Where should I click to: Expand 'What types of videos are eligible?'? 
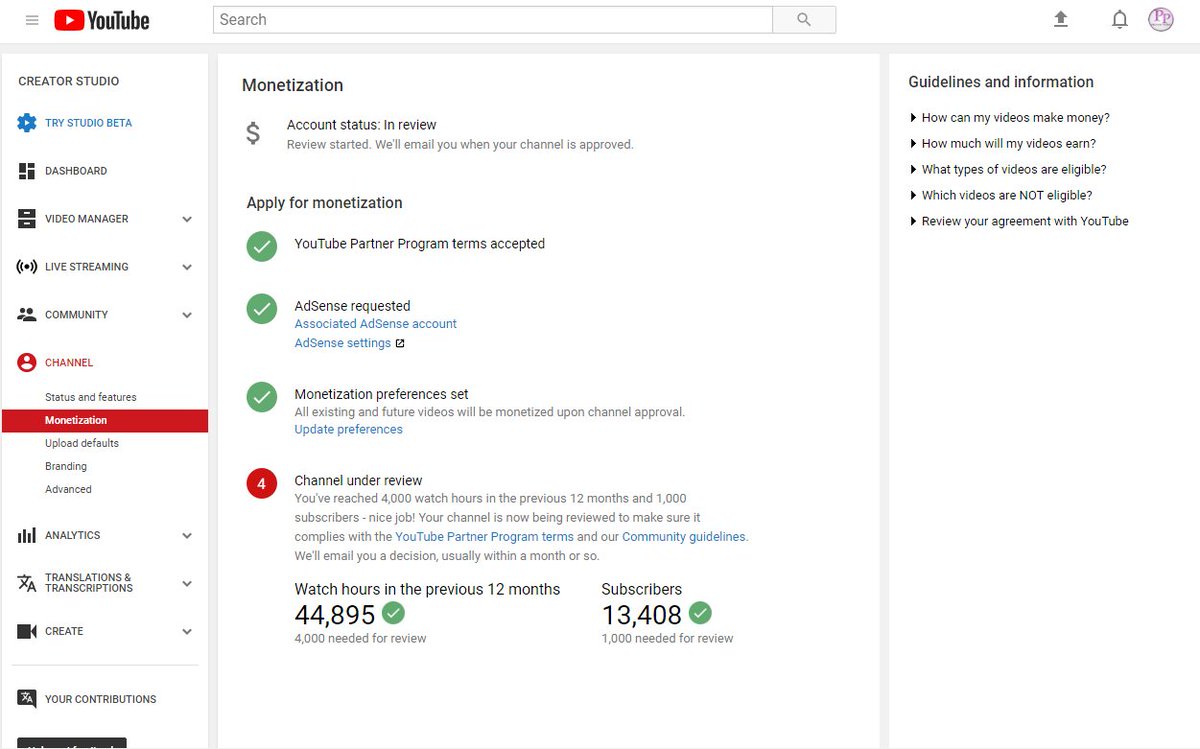(x=1008, y=169)
